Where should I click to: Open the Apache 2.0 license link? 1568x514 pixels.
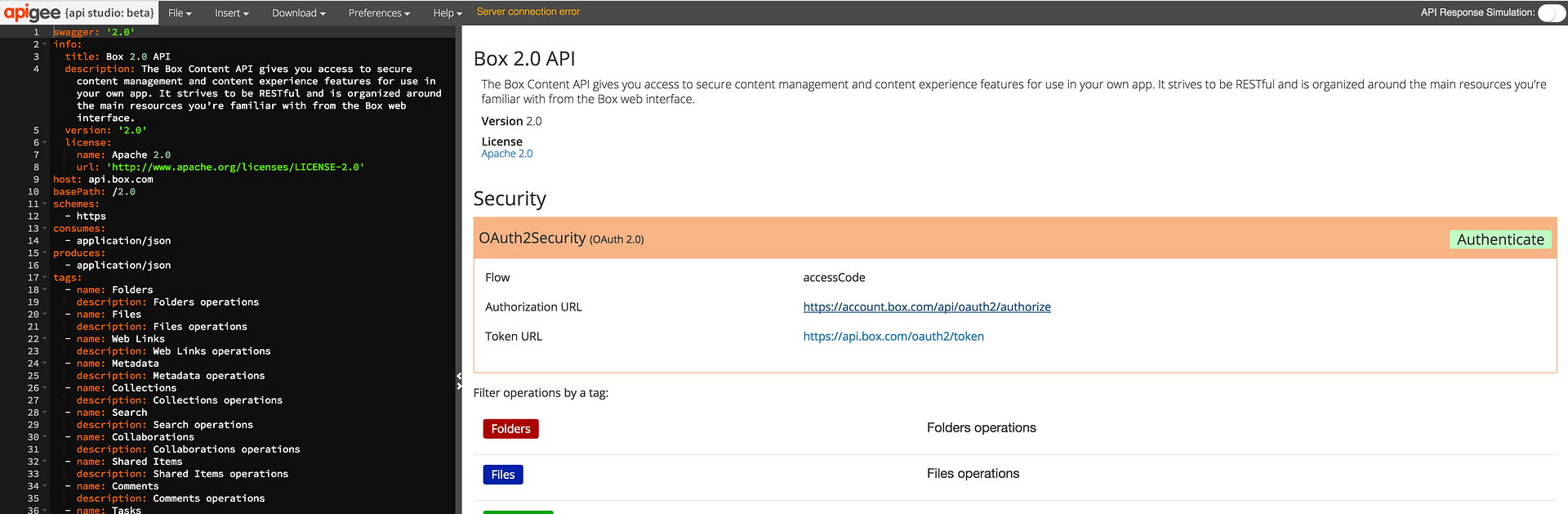click(506, 154)
